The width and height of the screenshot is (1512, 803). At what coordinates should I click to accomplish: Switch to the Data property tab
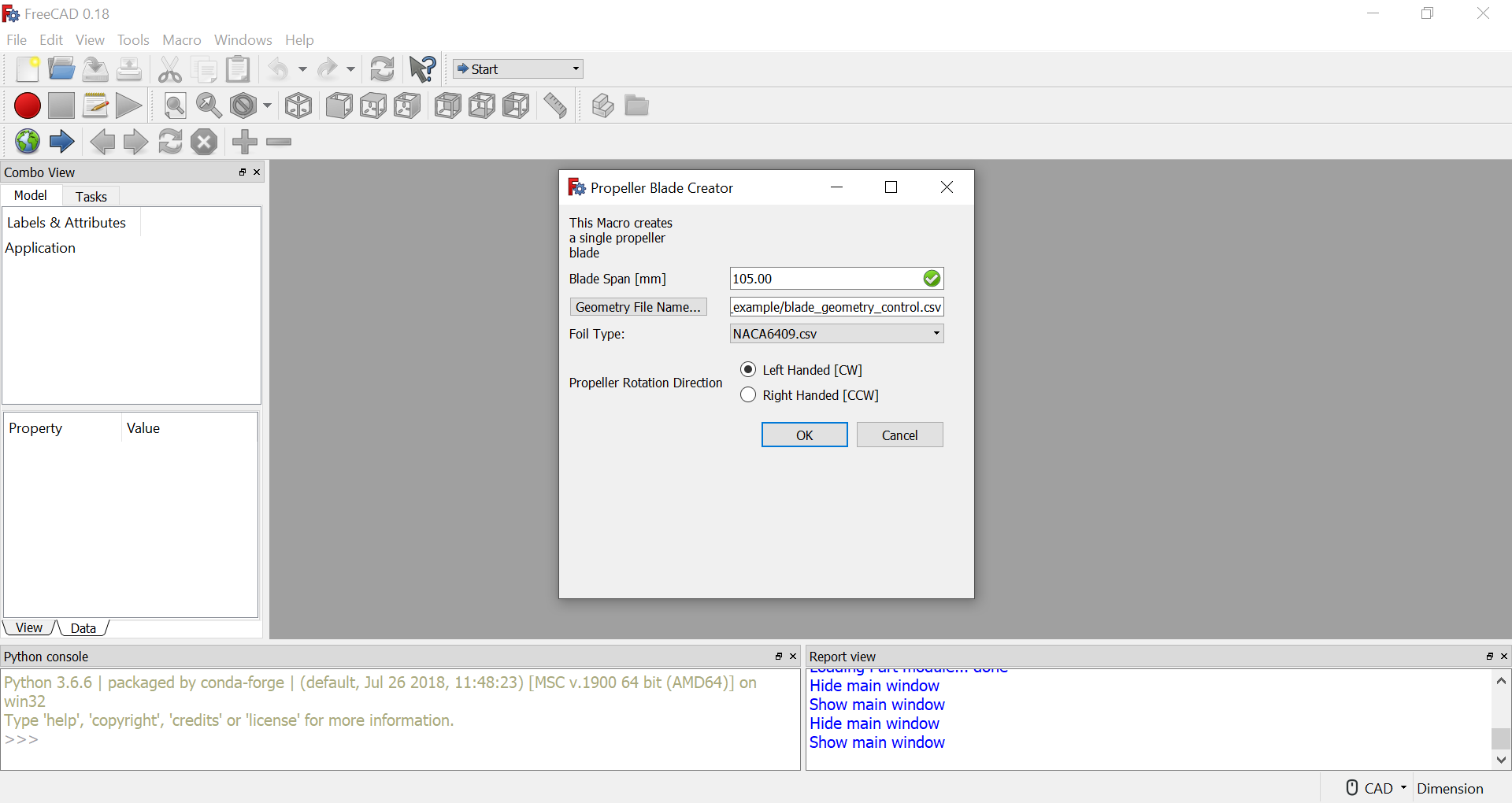[x=83, y=627]
